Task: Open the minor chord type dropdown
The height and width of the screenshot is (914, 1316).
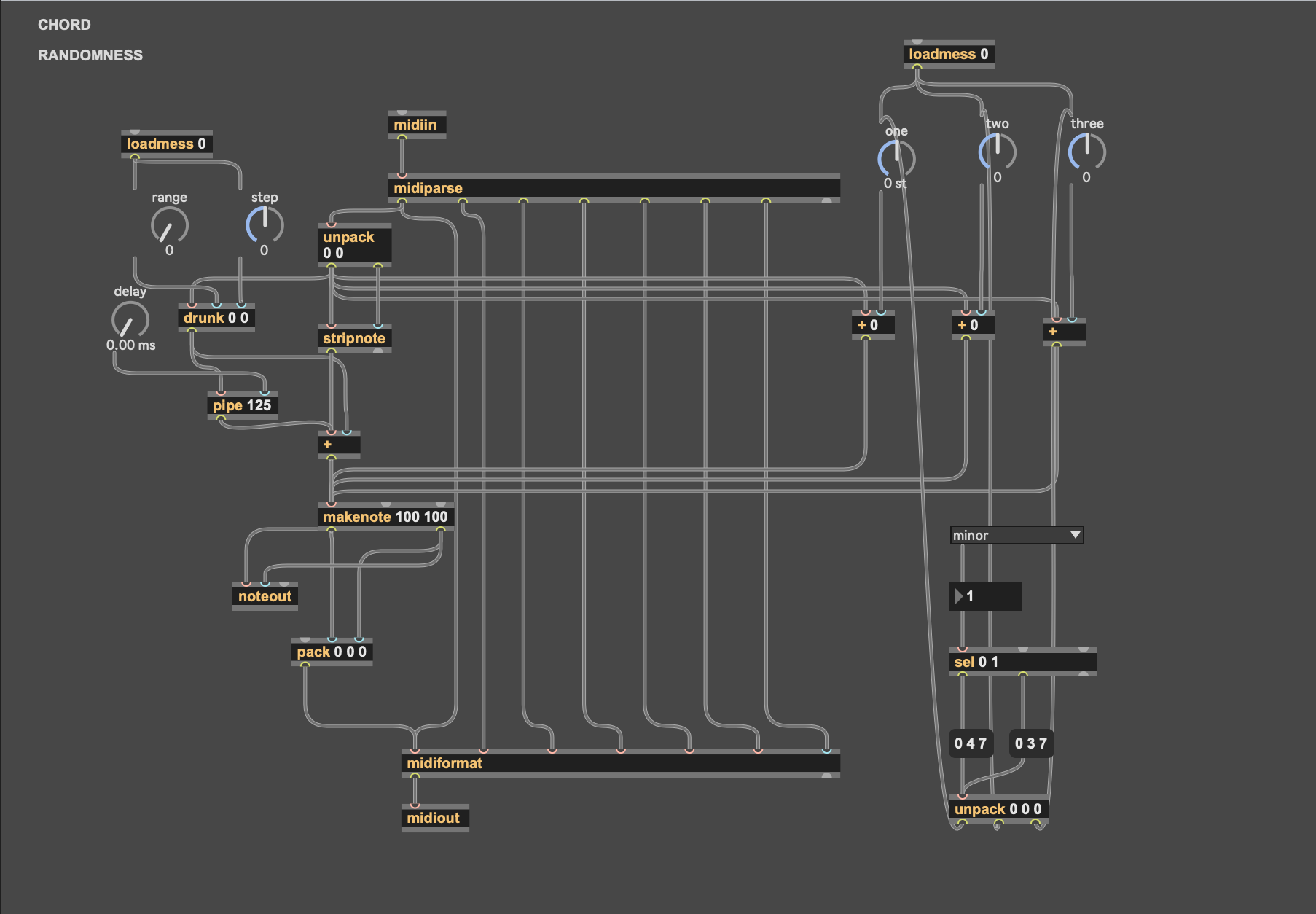Action: (x=1017, y=535)
